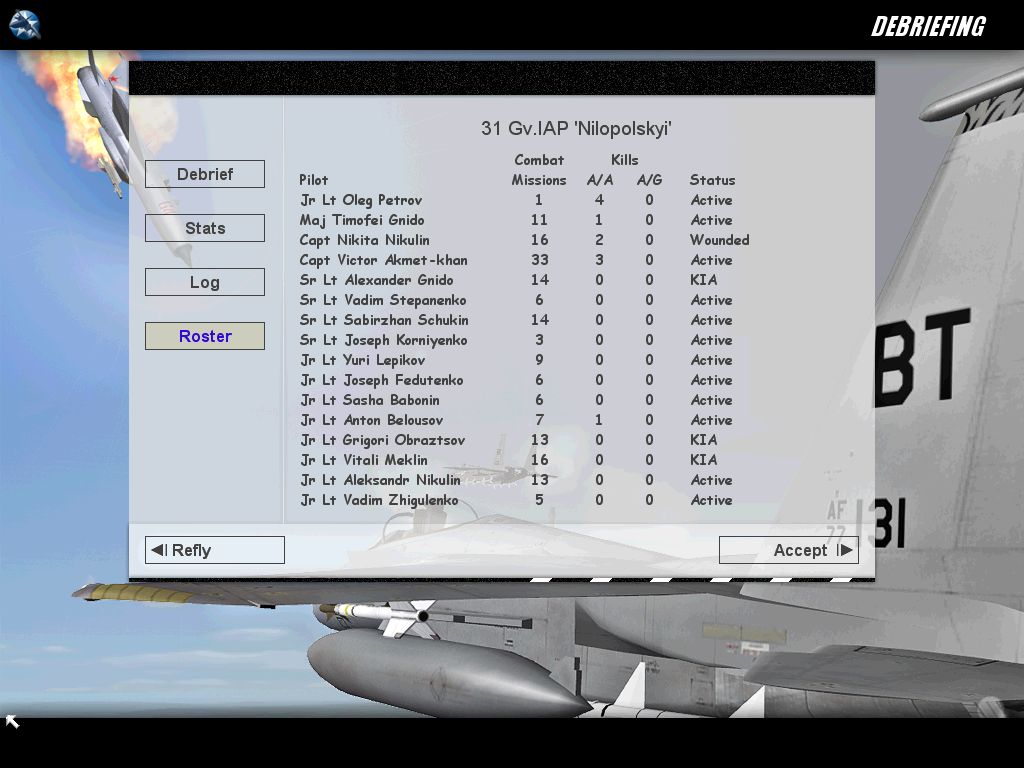Click Oleg Petrov's A/A kills value 4
Screen dimensions: 1024x768
click(599, 200)
